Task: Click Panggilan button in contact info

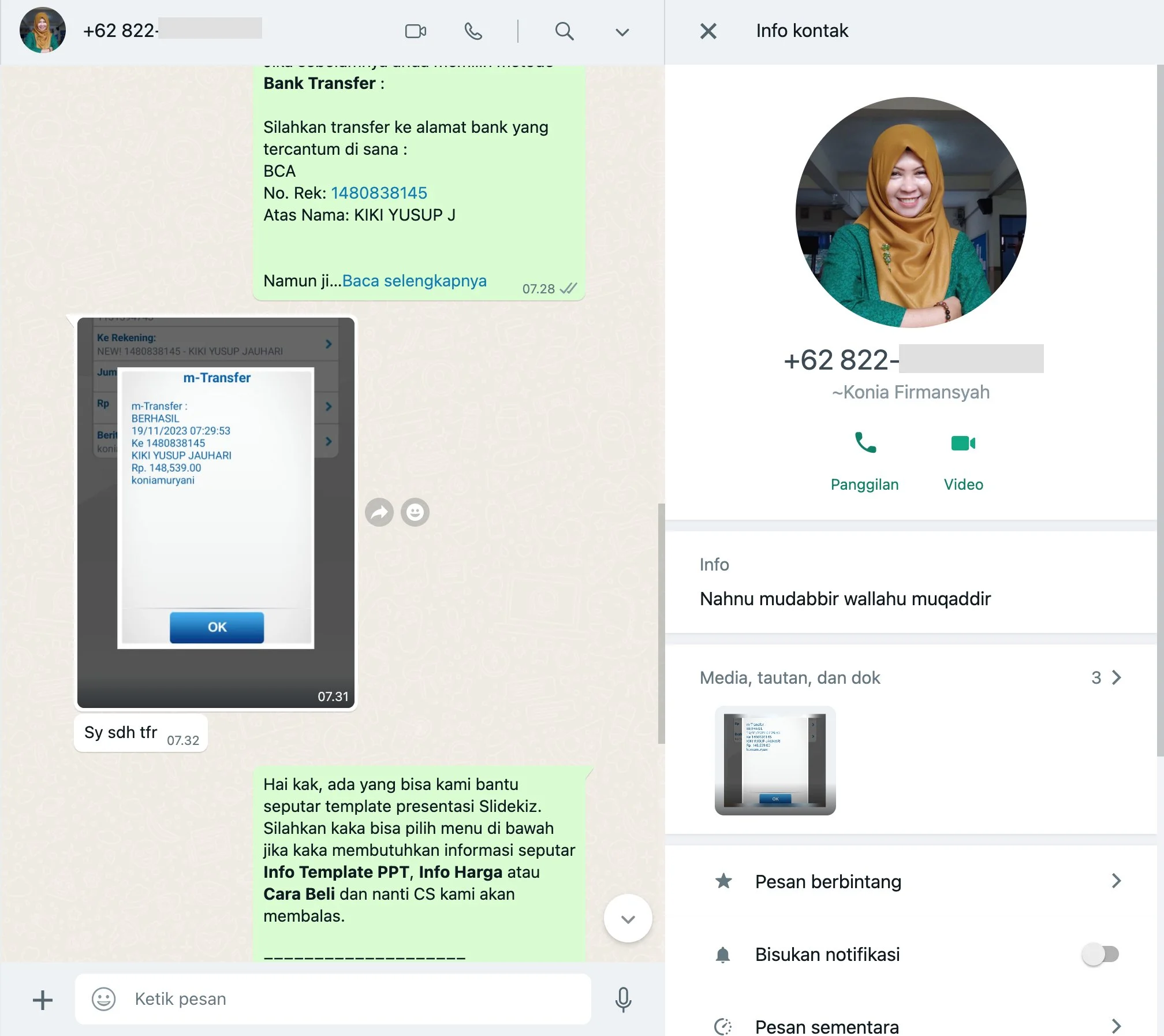Action: 864,460
